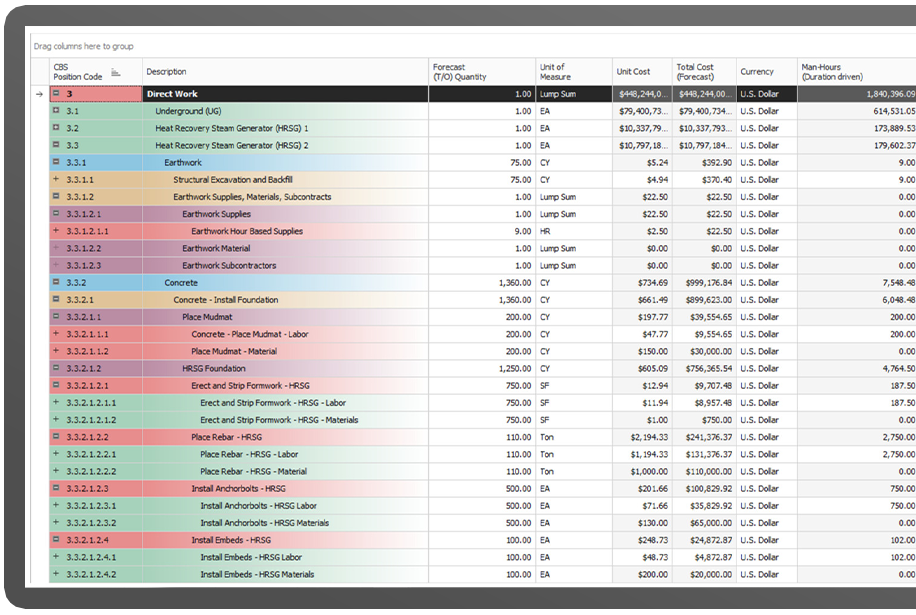Sort by the Description column header
916x615 pixels.
click(285, 72)
